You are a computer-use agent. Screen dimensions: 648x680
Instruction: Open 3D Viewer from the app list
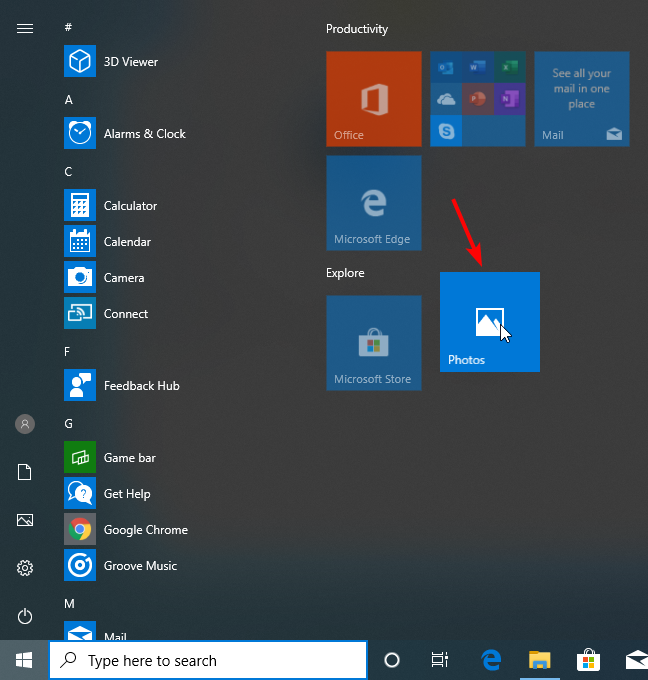pyautogui.click(x=111, y=61)
